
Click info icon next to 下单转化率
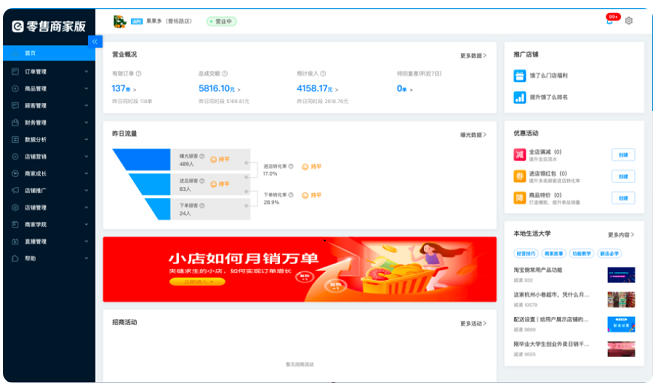[291, 195]
